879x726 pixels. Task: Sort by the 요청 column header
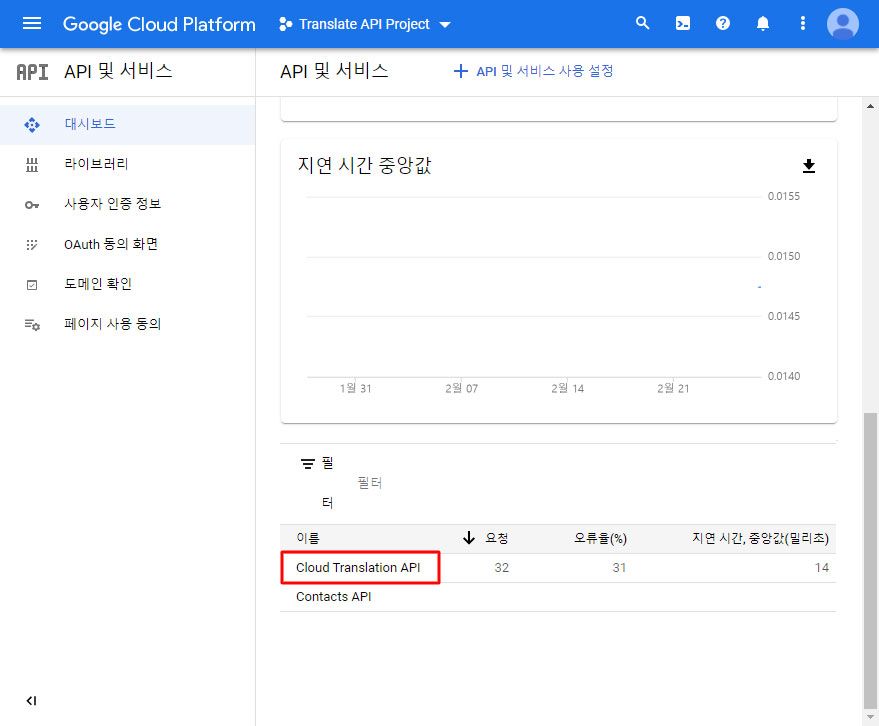(497, 538)
